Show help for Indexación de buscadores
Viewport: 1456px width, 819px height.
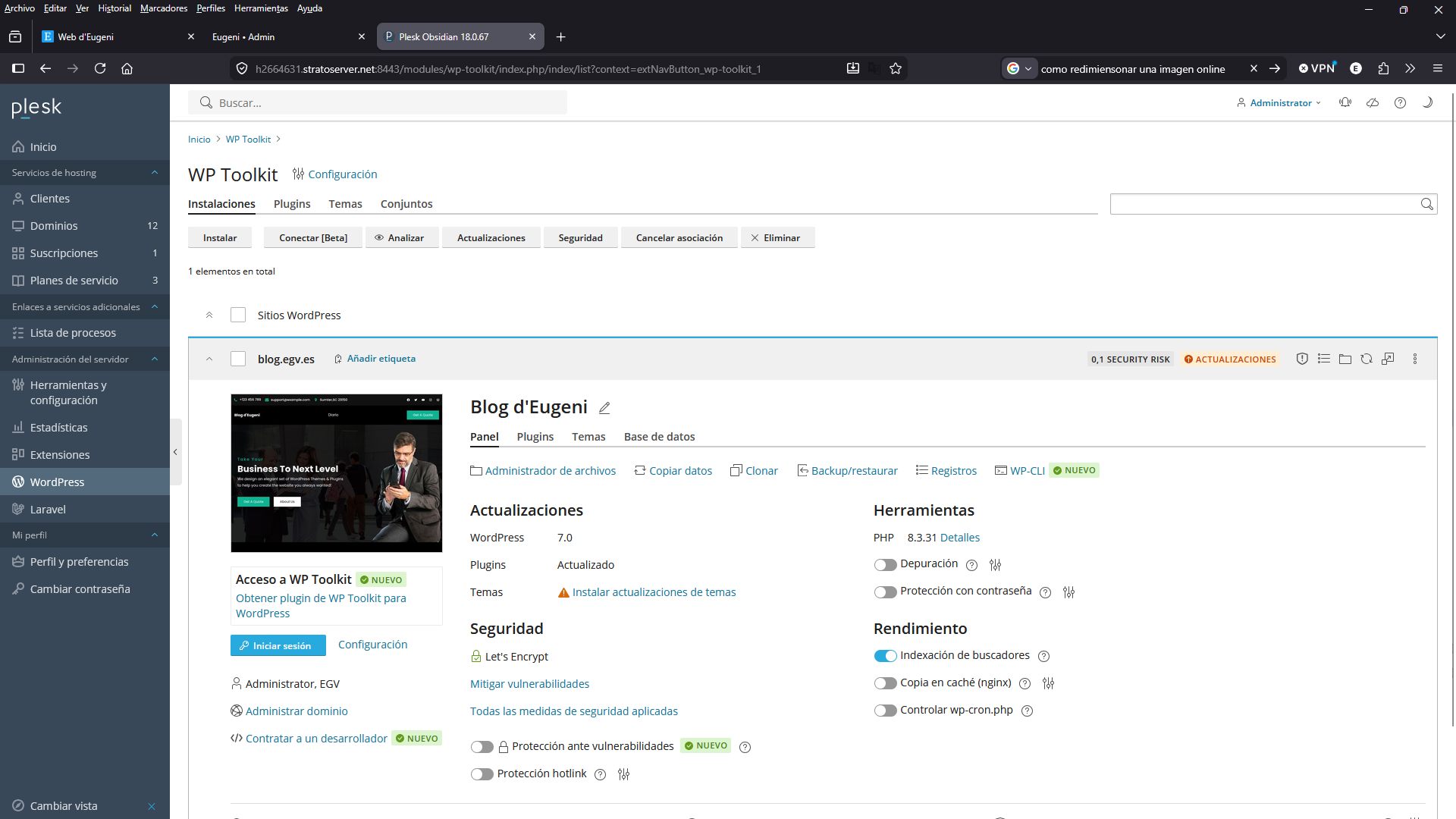point(1043,656)
